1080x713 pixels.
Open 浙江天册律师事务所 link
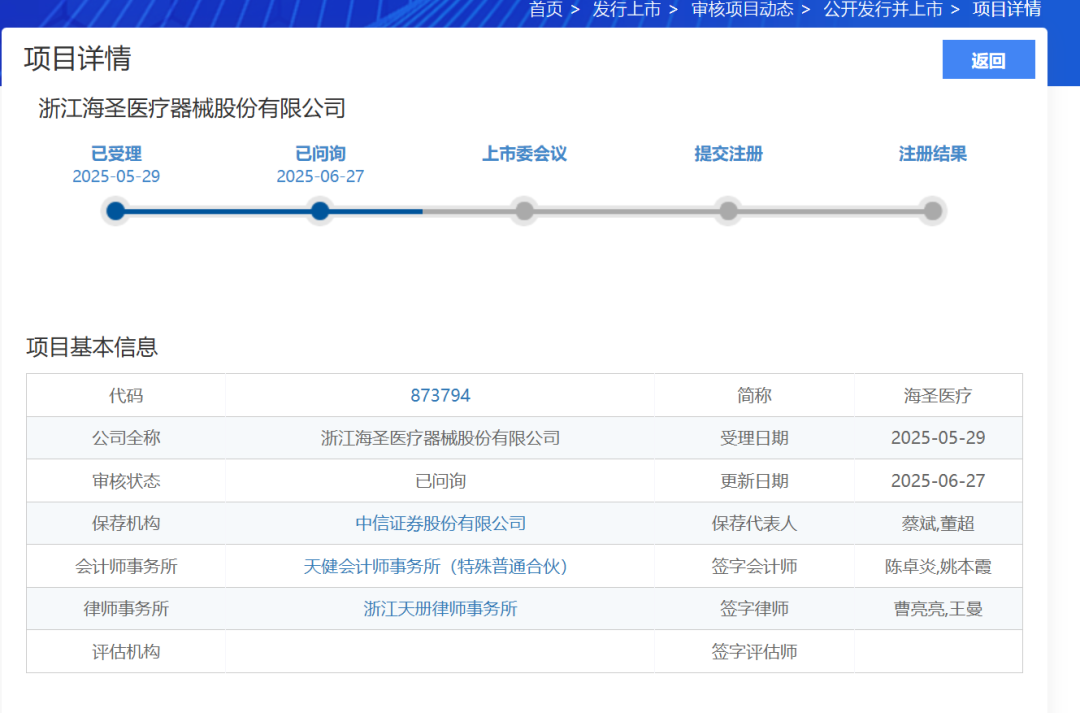[440, 609]
